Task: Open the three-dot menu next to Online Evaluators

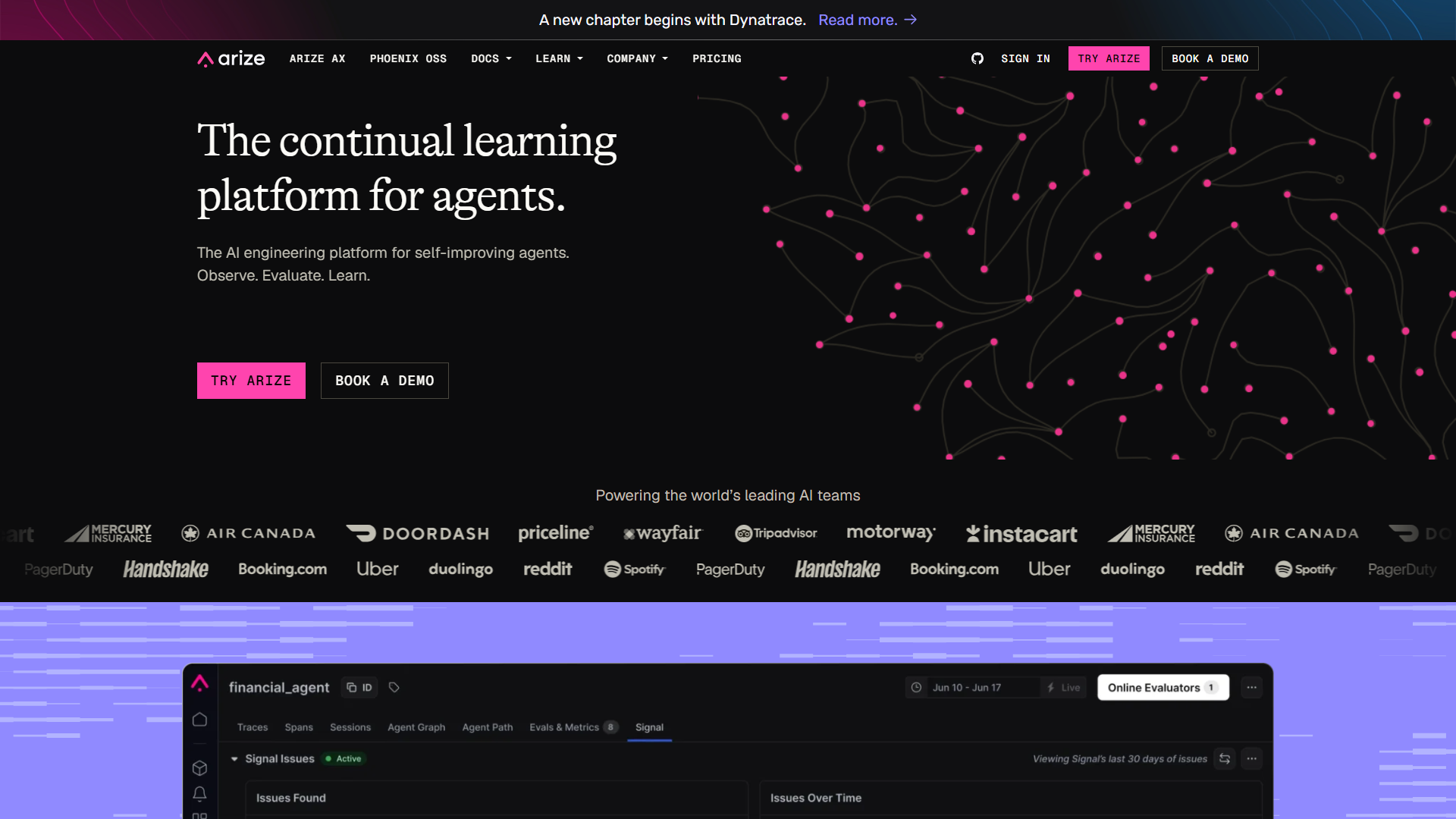Action: coord(1252,687)
